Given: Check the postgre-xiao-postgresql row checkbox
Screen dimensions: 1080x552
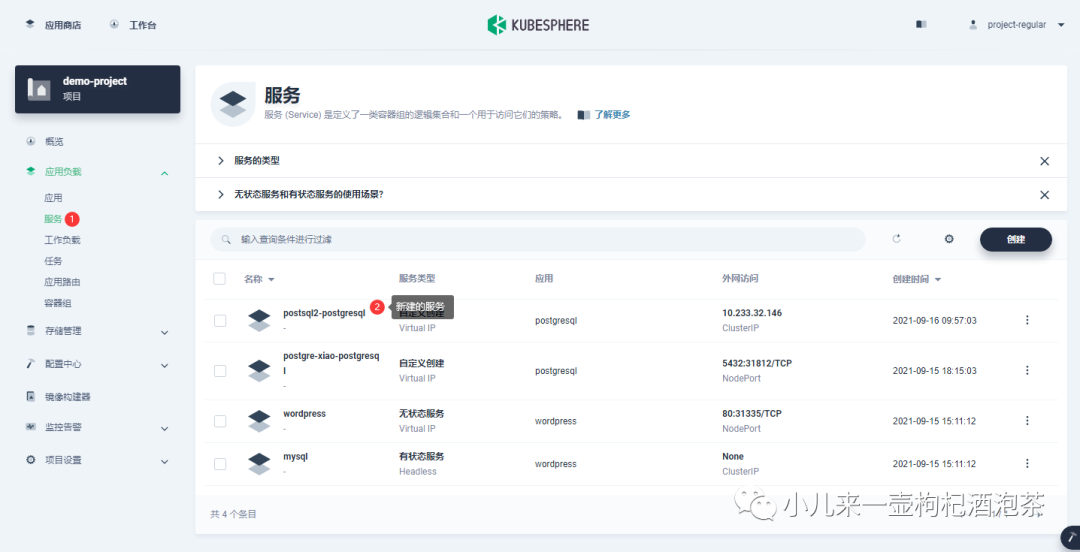Looking at the screenshot, I should (x=220, y=371).
